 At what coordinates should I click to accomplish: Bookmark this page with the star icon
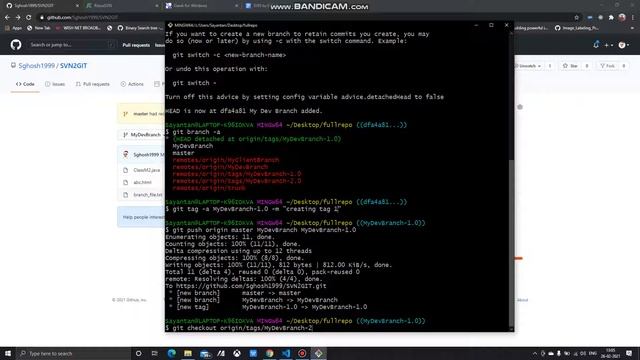(x=576, y=18)
